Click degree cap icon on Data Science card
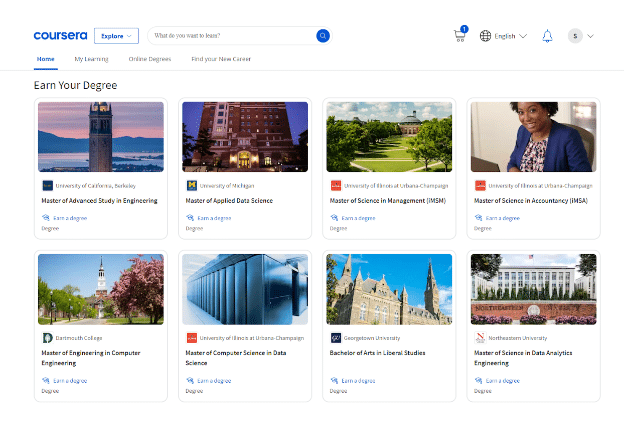Image resolution: width=624 pixels, height=446 pixels. pos(190,380)
